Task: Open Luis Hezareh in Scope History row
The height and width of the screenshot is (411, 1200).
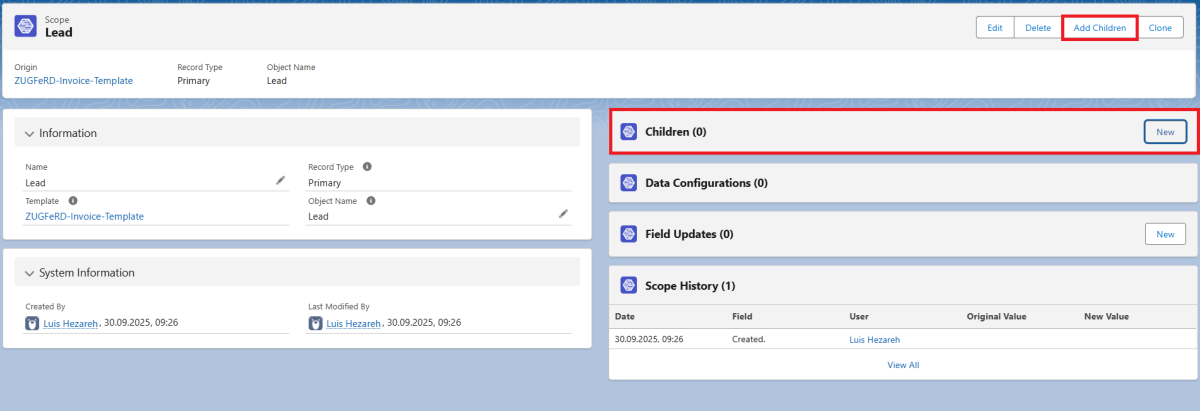Action: click(876, 340)
